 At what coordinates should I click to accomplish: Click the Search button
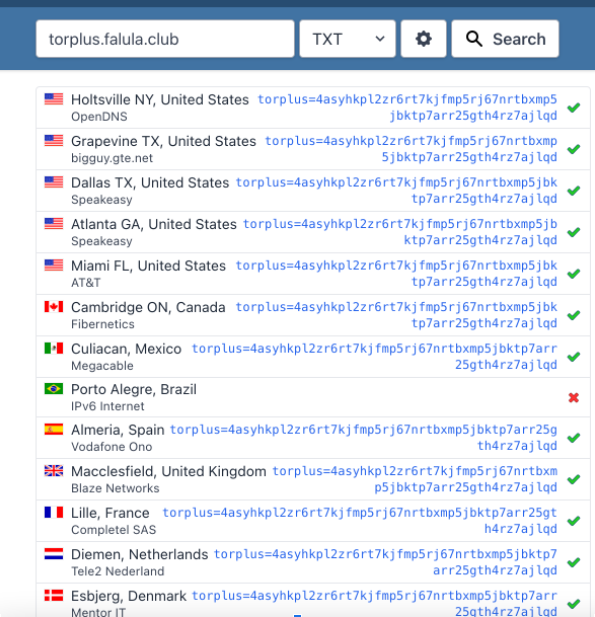[505, 39]
